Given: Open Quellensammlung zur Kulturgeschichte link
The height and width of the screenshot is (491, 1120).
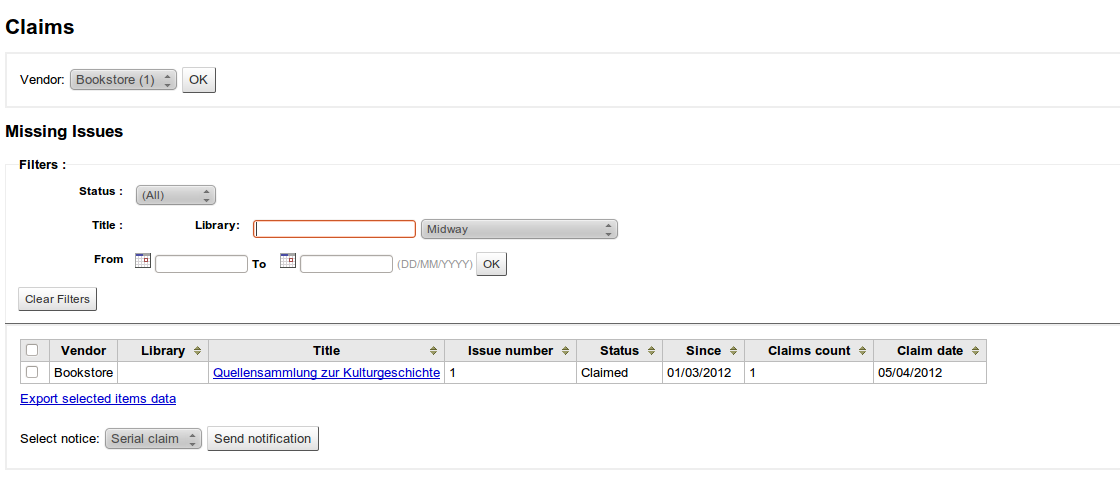Looking at the screenshot, I should [x=326, y=373].
